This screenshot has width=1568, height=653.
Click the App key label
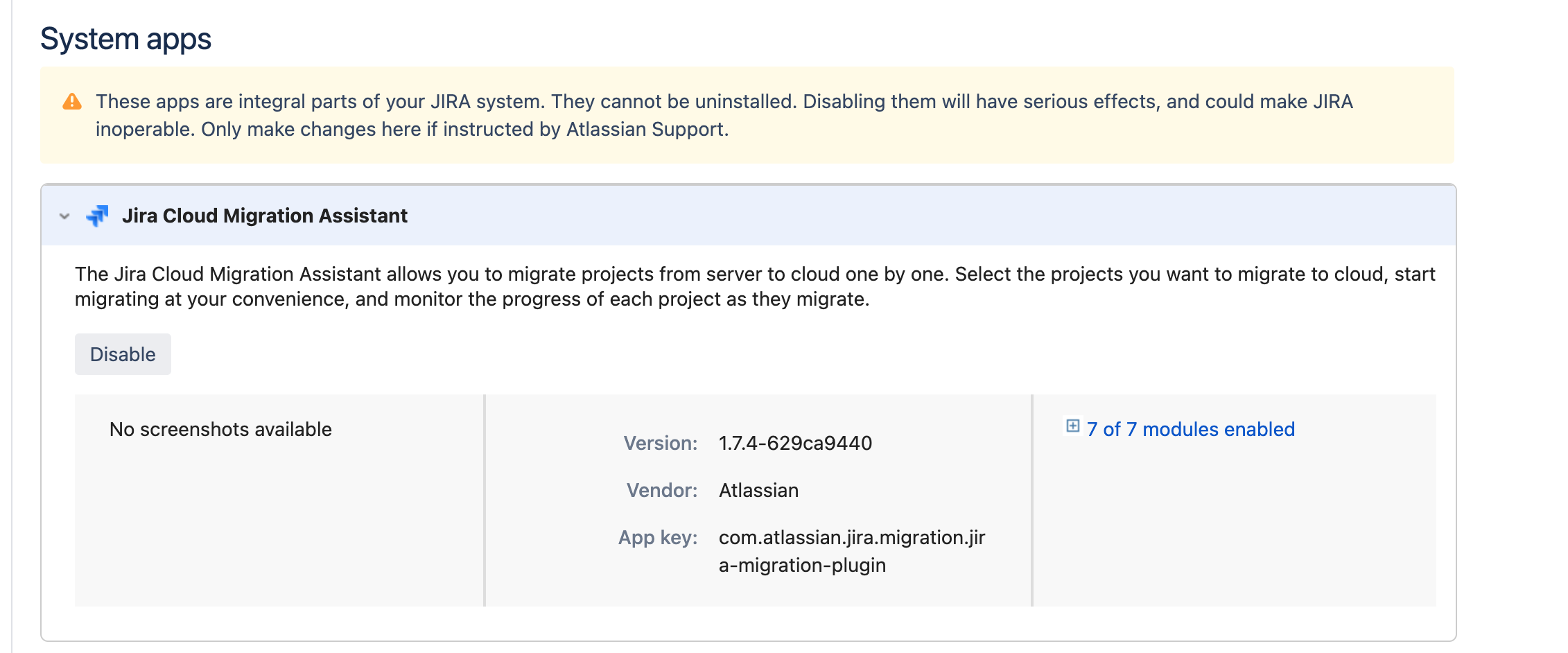656,537
